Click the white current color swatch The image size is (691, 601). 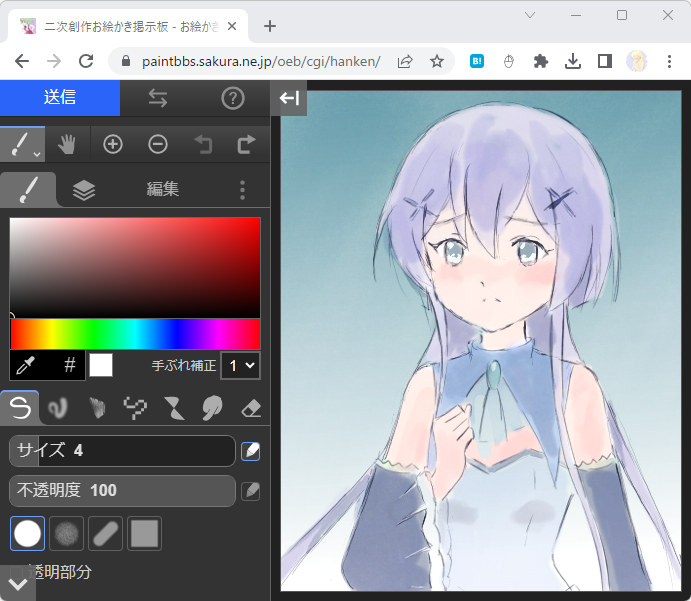(x=101, y=365)
